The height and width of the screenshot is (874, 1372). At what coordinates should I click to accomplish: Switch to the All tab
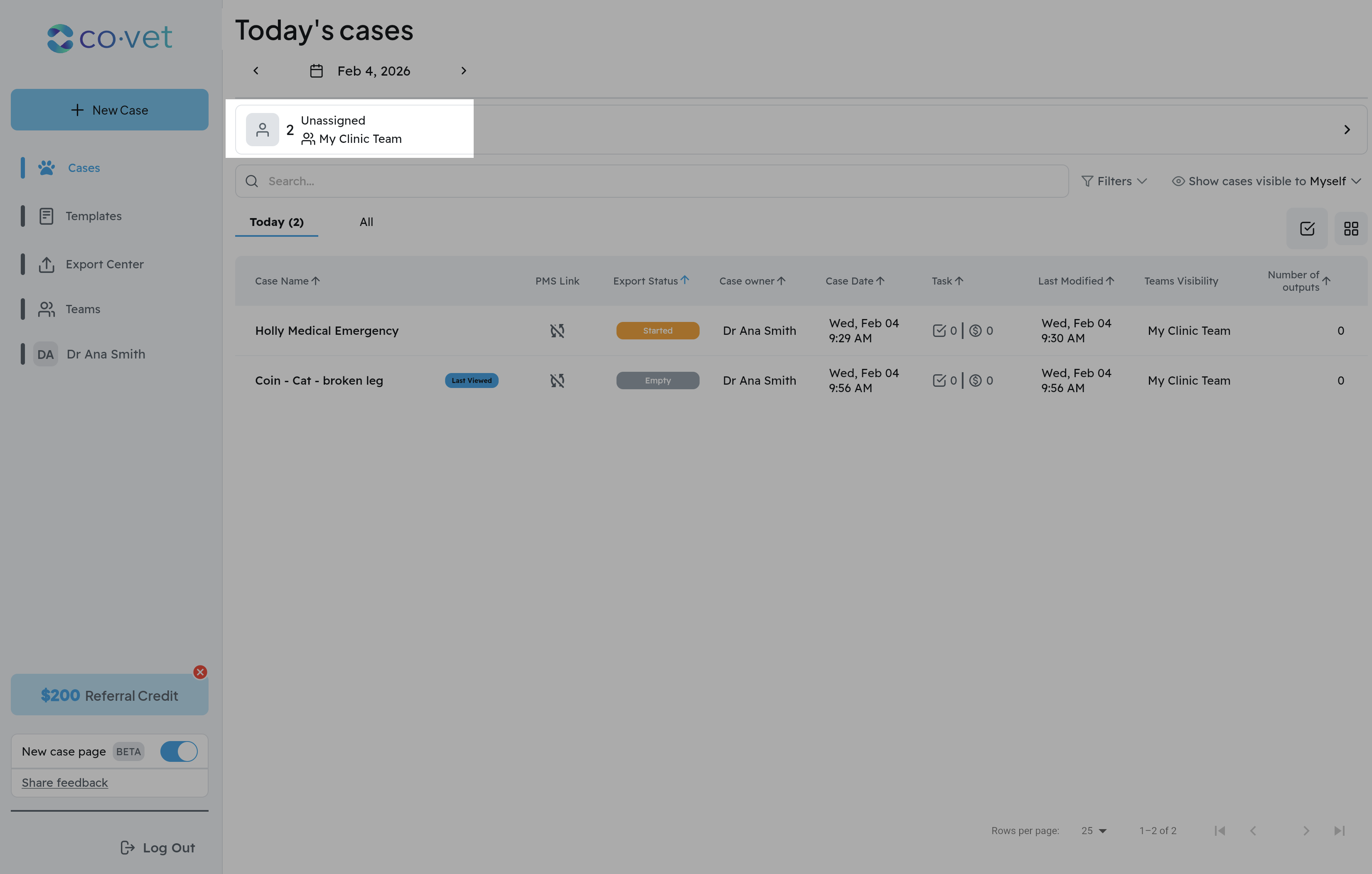pos(366,222)
